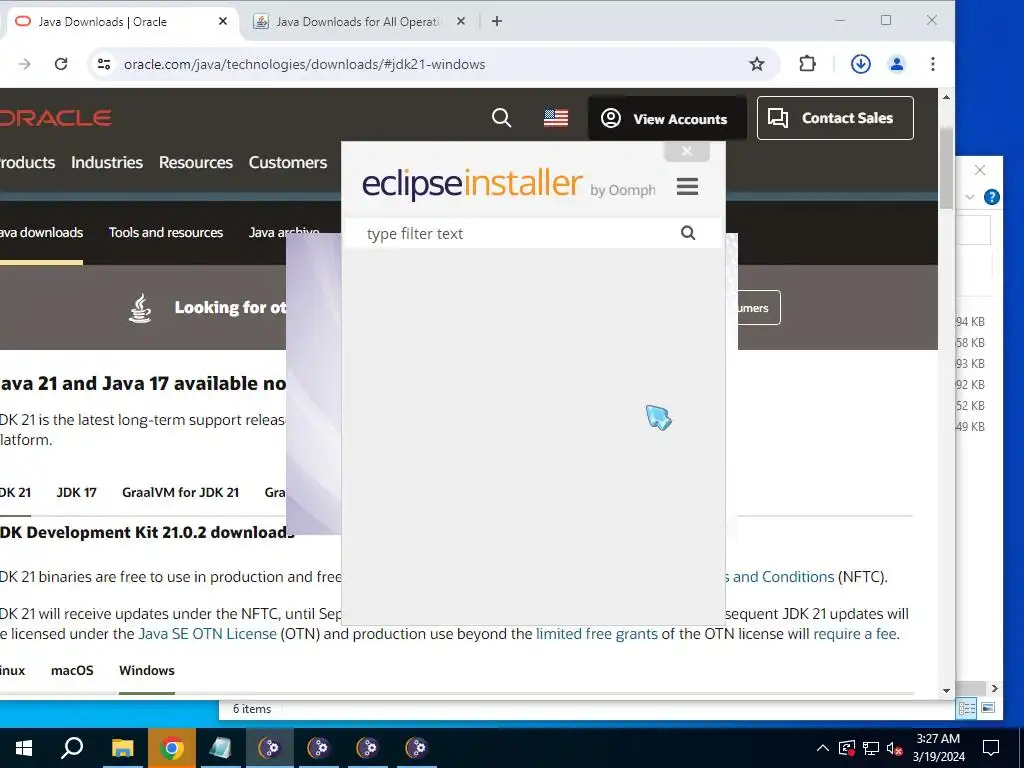The image size is (1024, 768).
Task: Expand the File Explorer ribbon chevron
Action: point(970,197)
